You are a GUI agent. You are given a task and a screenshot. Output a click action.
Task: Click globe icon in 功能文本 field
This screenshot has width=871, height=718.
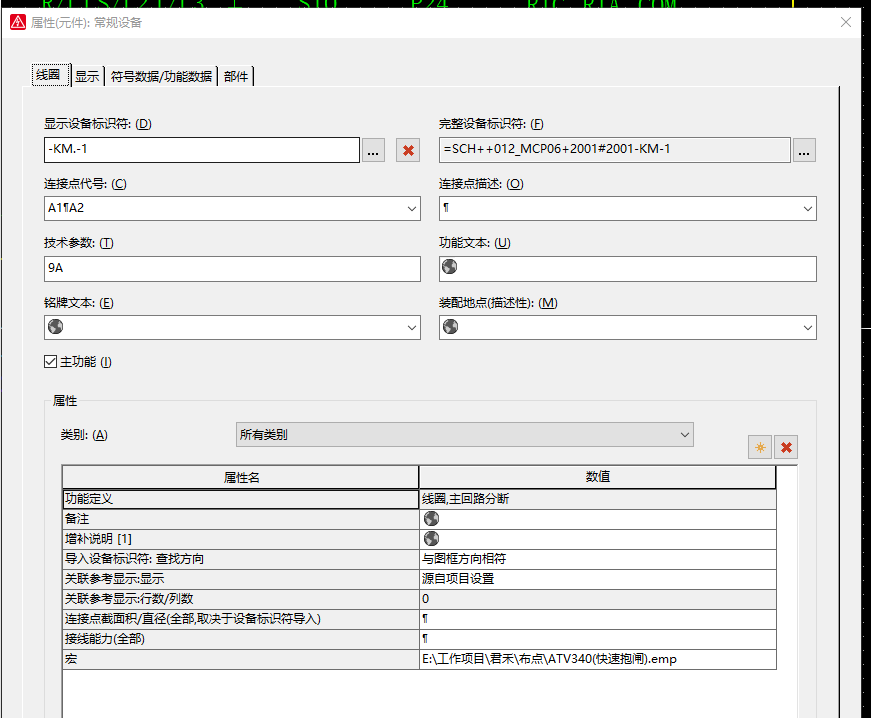click(450, 268)
